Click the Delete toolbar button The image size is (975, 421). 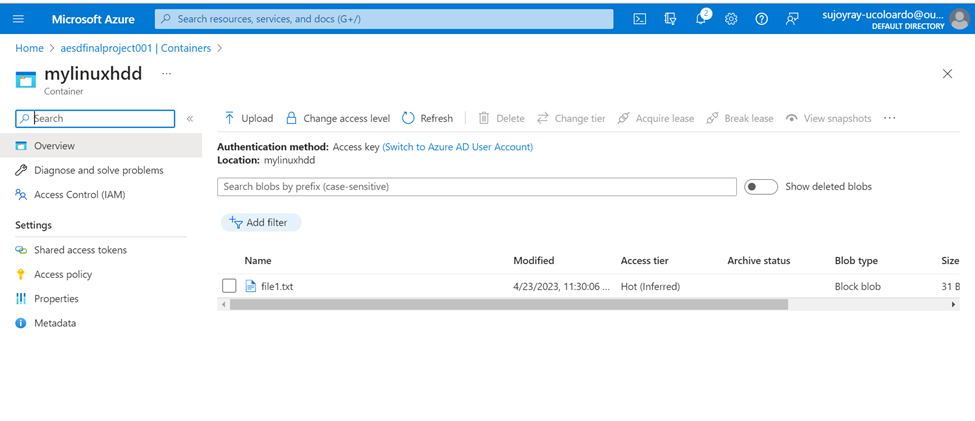click(x=501, y=118)
